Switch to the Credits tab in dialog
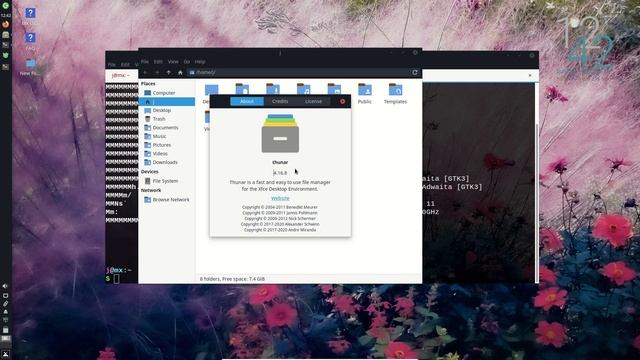Image resolution: width=640 pixels, height=360 pixels. 280,101
